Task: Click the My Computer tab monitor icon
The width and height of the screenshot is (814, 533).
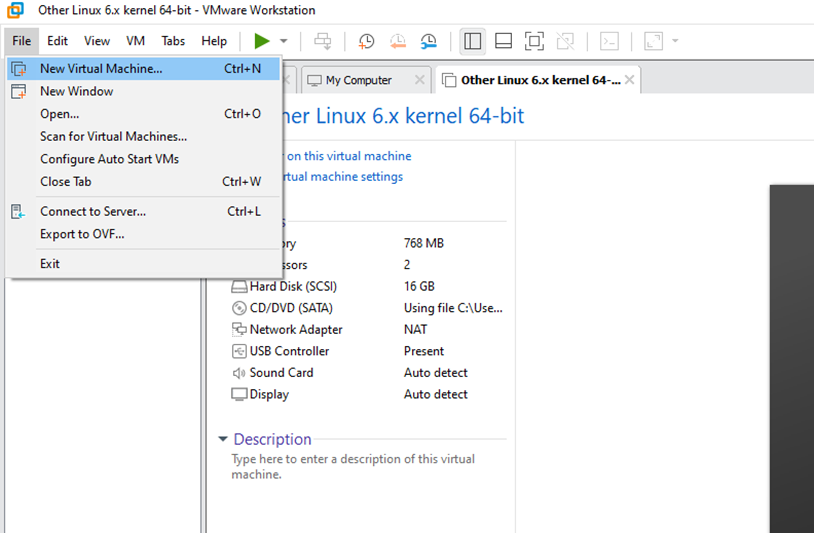Action: 314,80
